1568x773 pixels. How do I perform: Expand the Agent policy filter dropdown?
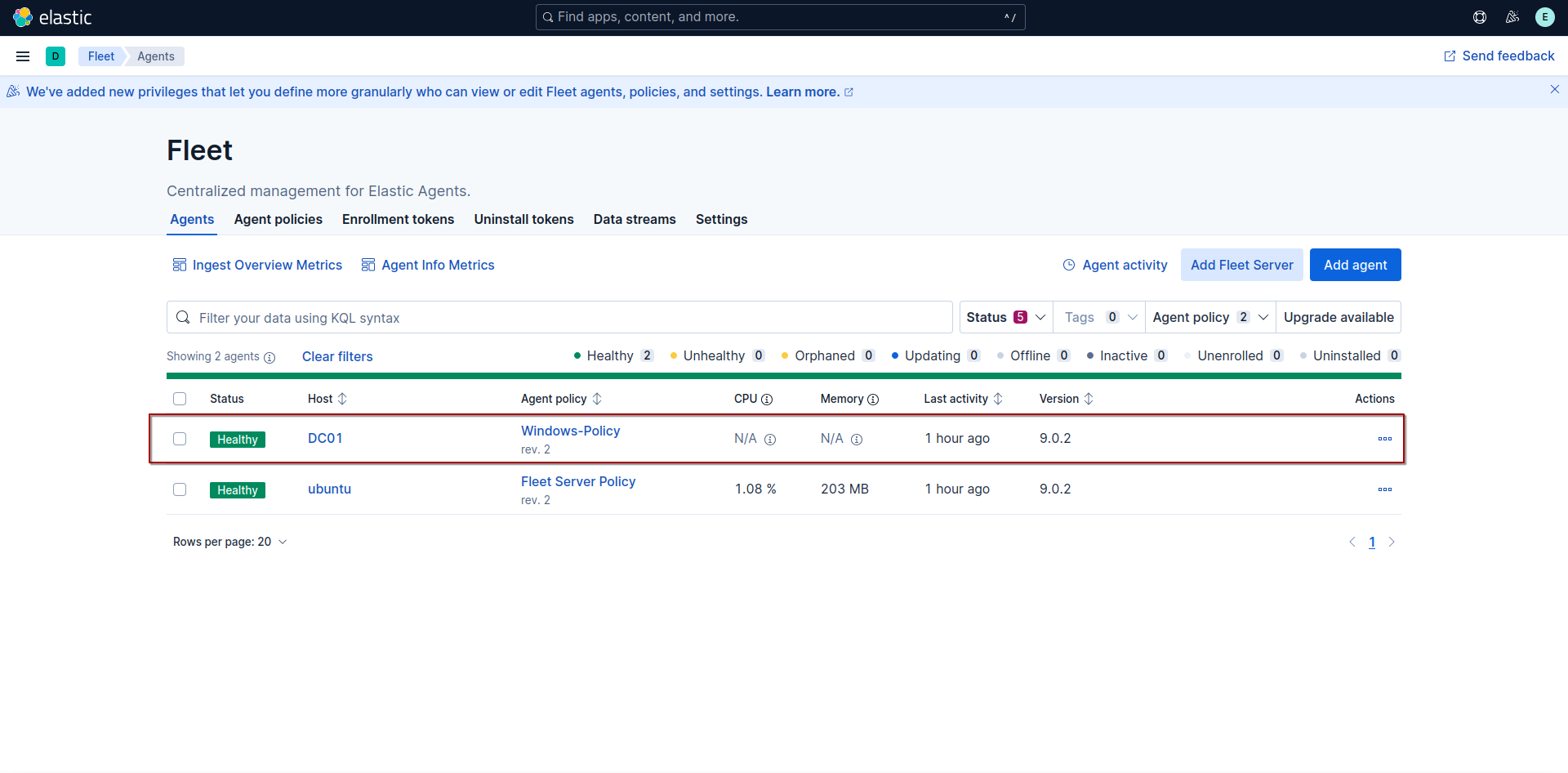[1210, 317]
